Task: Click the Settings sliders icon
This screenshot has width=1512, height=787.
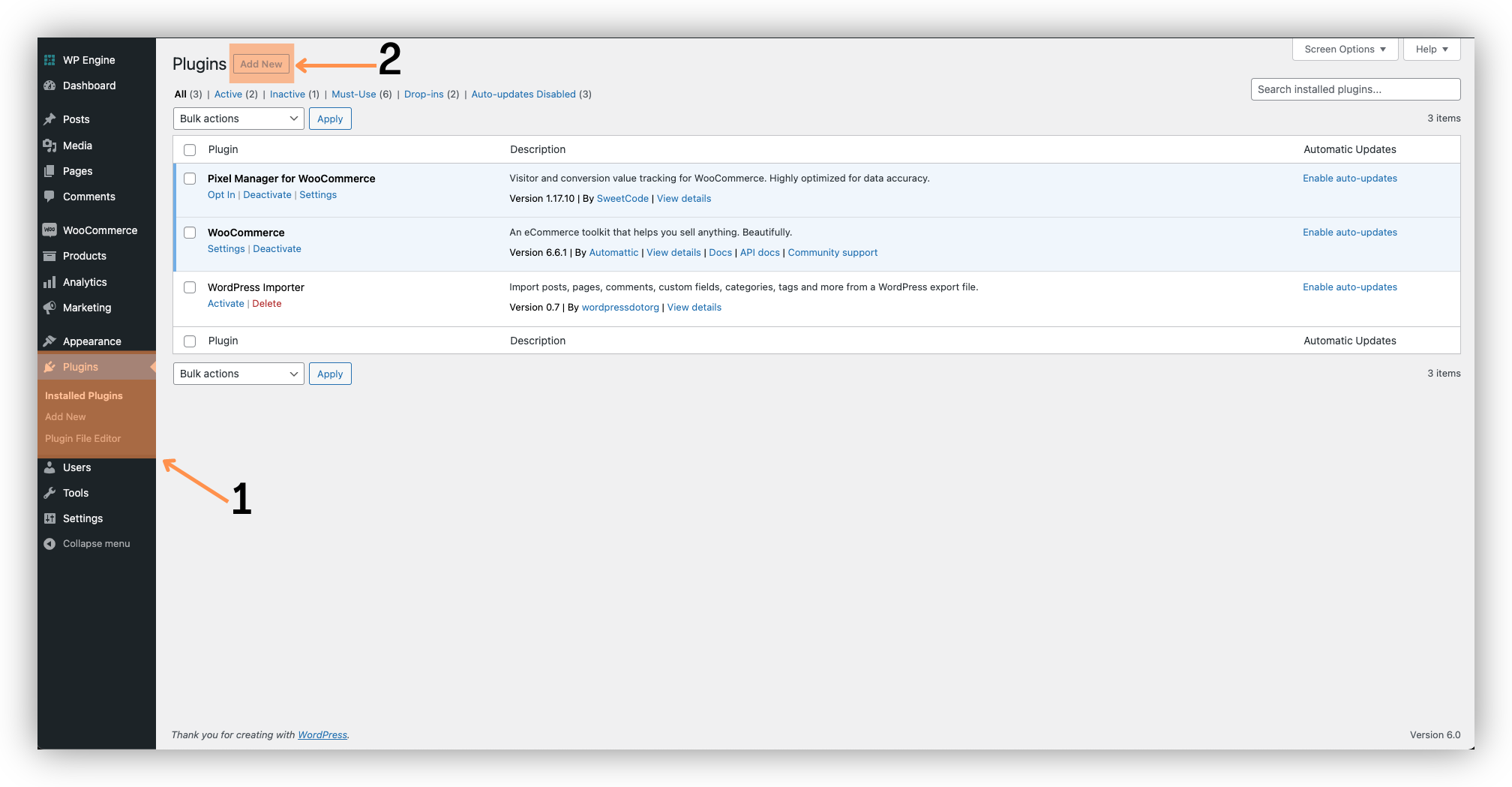Action: 49,518
